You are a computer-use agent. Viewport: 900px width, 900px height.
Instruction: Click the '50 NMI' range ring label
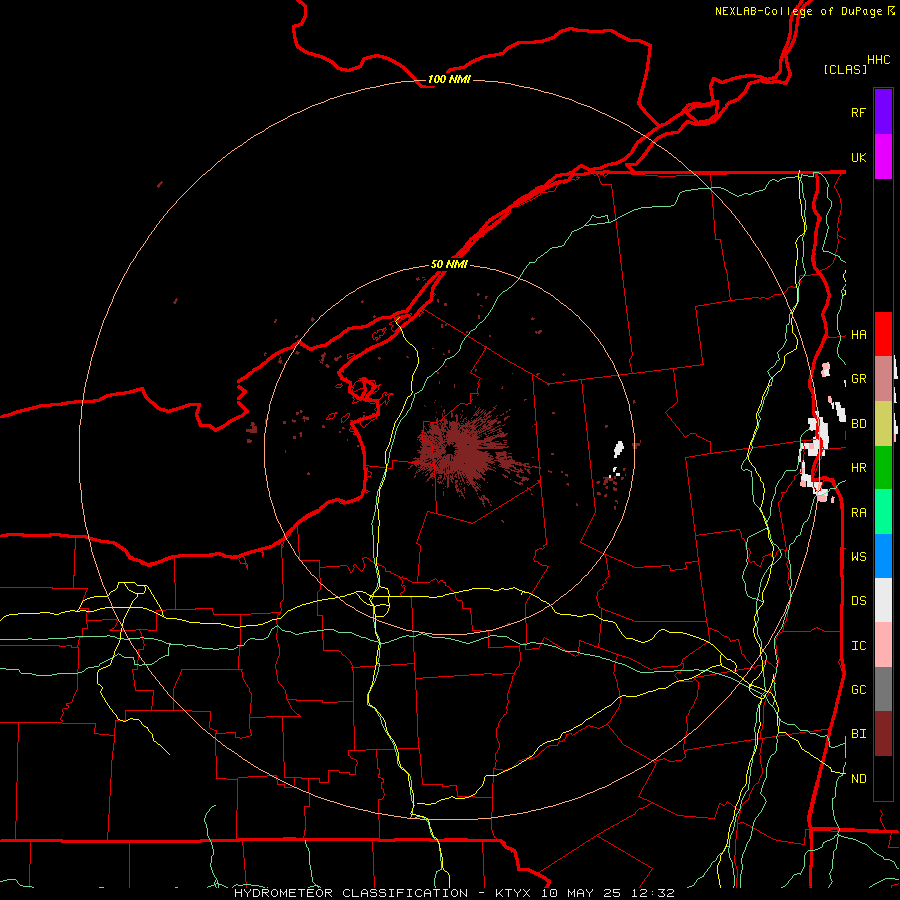pos(449,264)
